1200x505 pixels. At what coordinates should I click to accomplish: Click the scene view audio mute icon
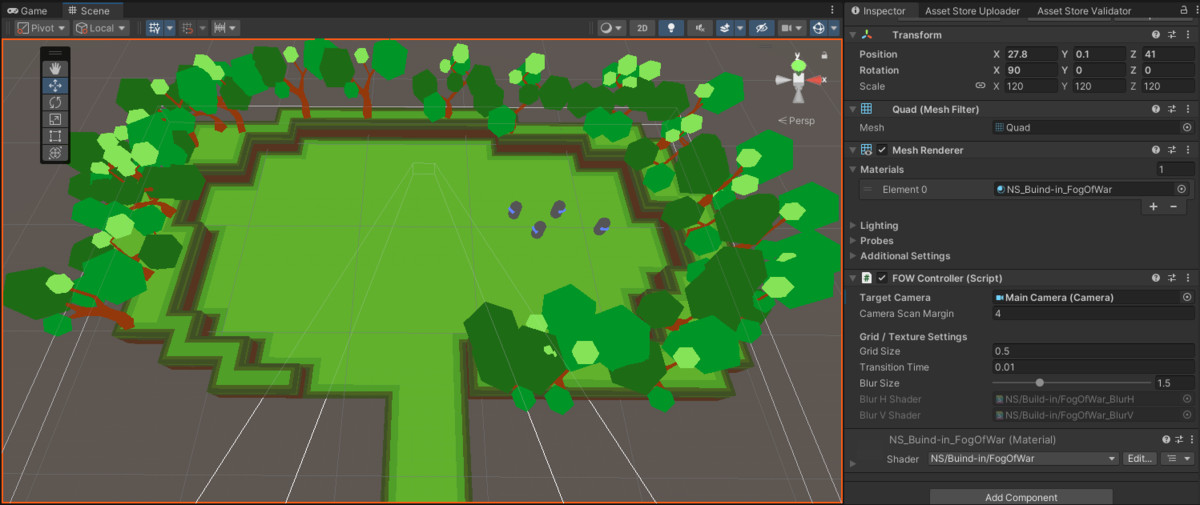click(x=699, y=28)
